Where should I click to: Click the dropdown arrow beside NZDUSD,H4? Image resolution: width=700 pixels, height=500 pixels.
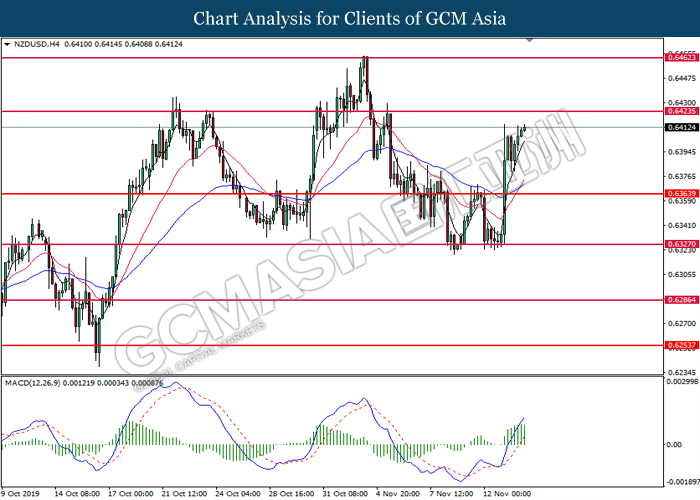coord(7,44)
